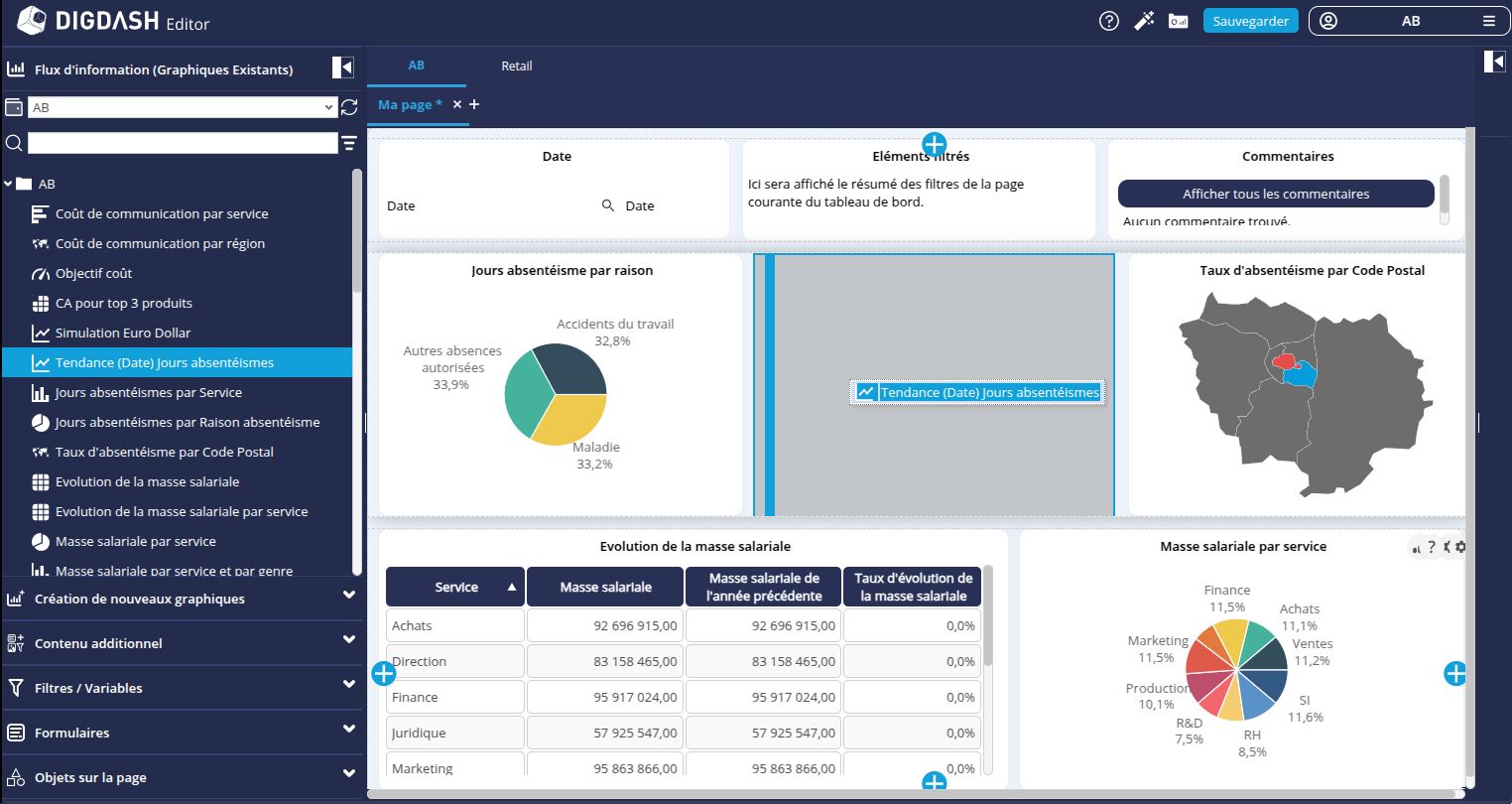1512x804 pixels.
Task: Refresh the flux list with reload icon
Action: click(349, 107)
